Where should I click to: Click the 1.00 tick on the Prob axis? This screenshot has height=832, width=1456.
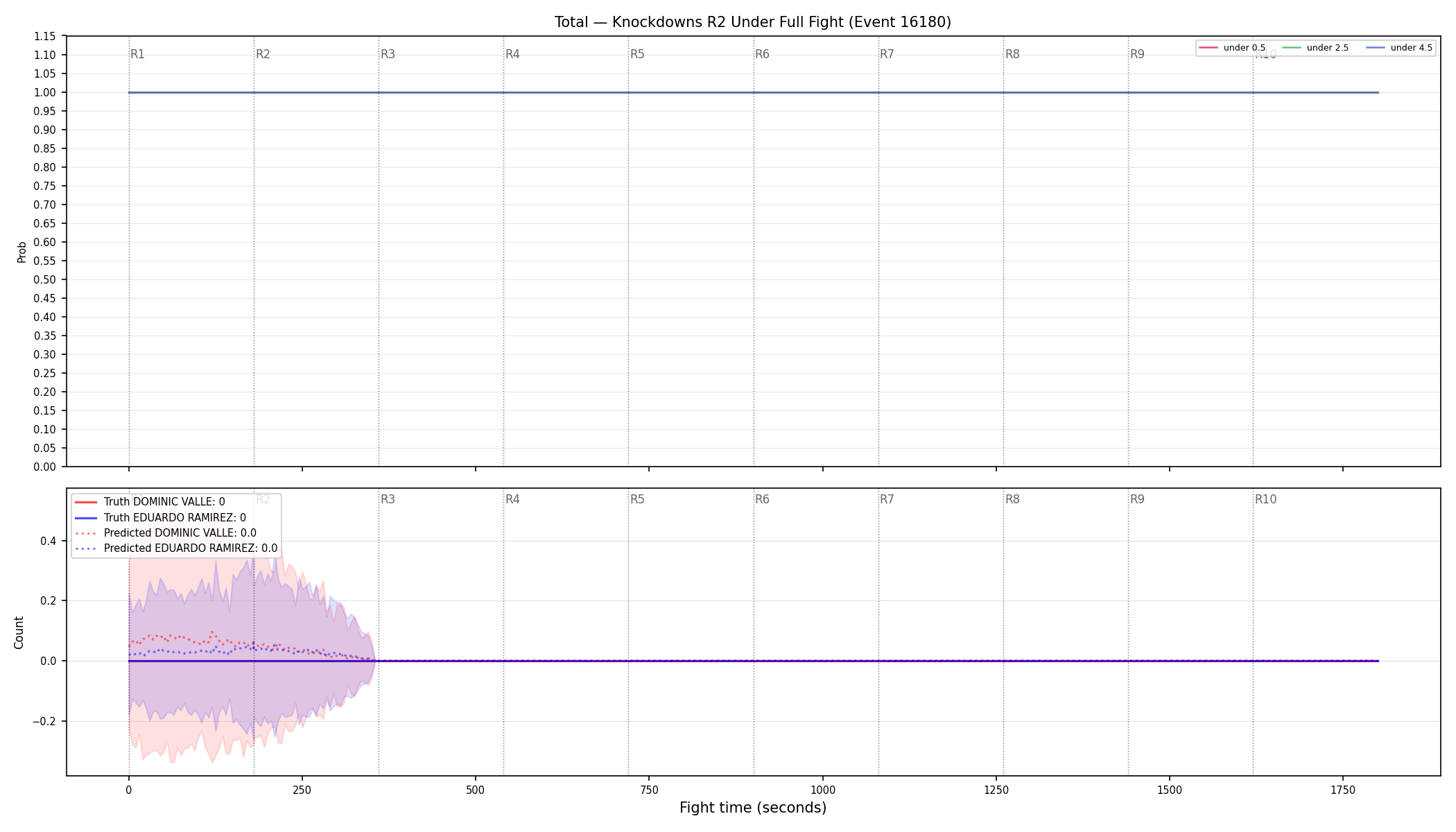click(x=45, y=92)
